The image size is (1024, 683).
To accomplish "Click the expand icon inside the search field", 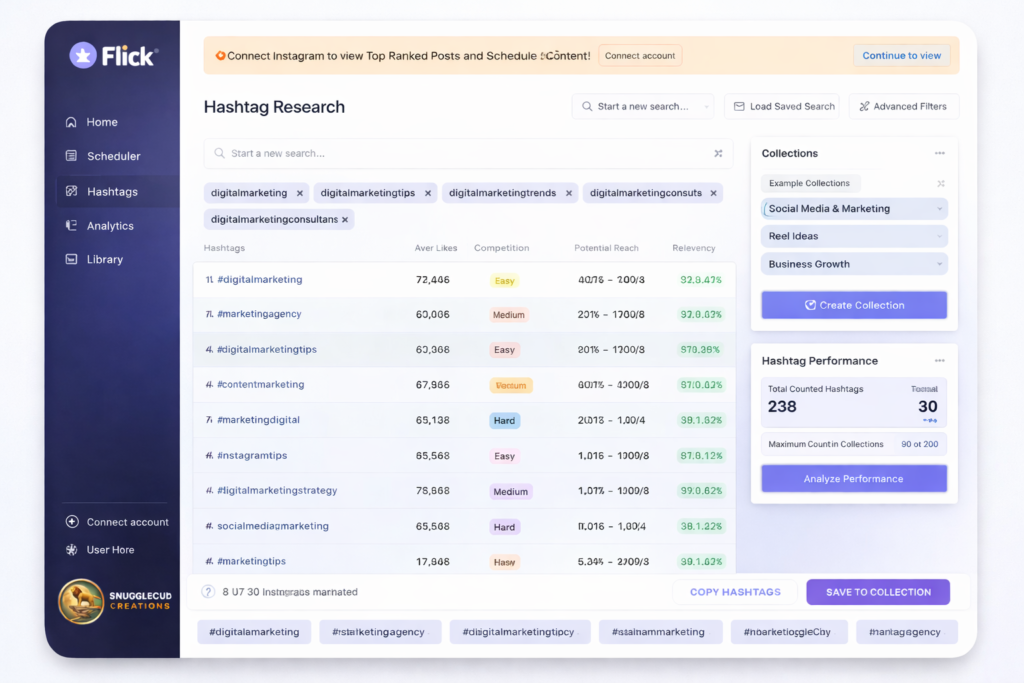I will coord(718,154).
